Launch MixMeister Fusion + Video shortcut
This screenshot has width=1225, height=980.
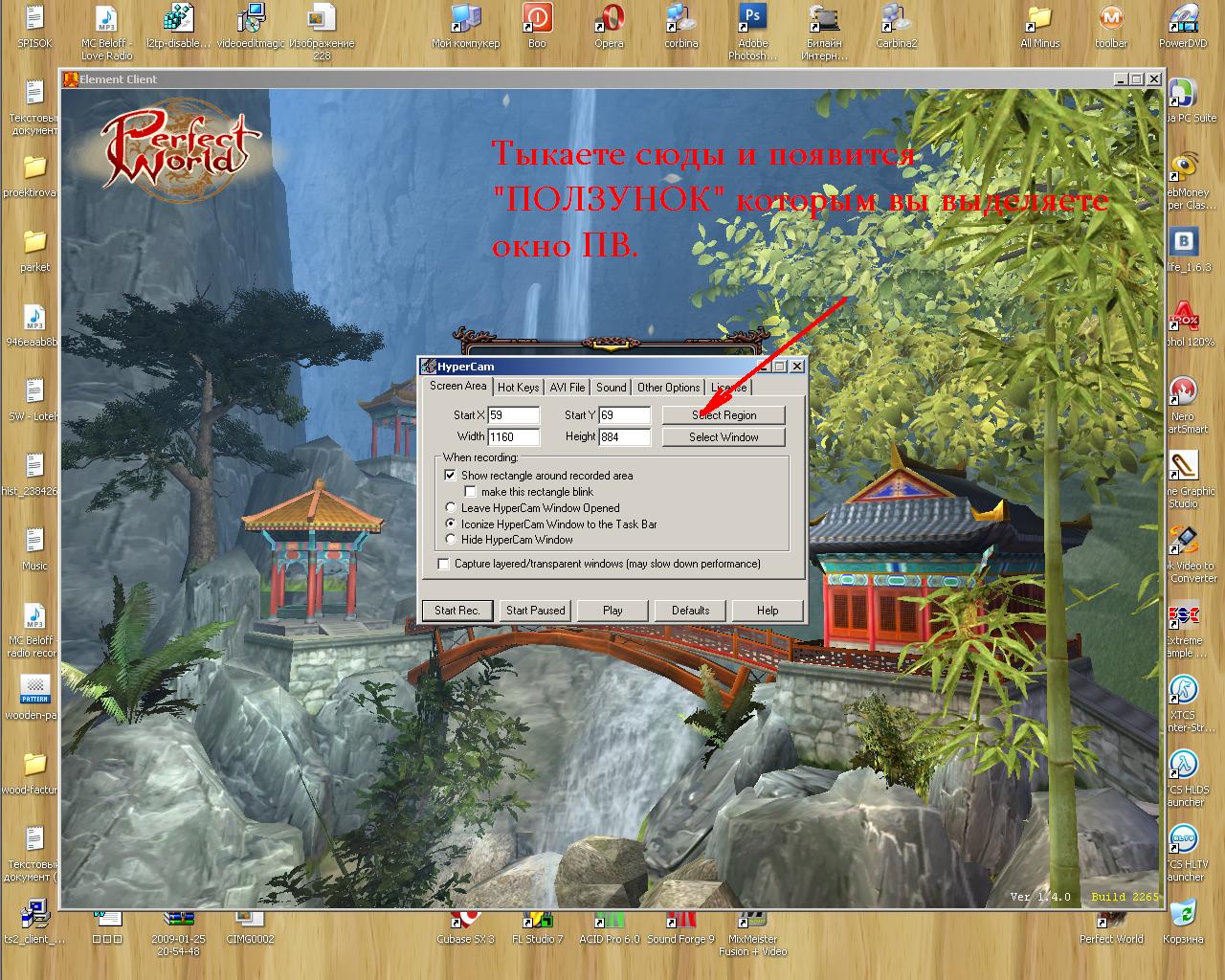point(752,933)
